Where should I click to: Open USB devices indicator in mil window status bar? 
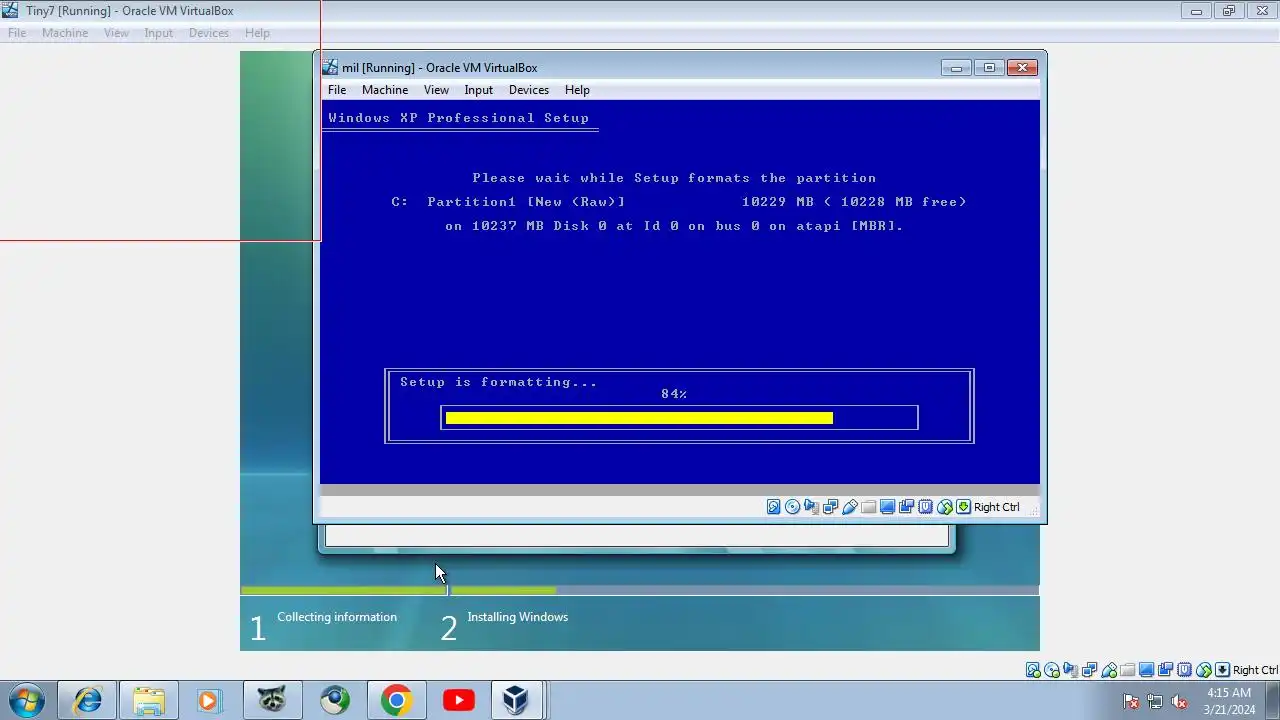point(850,507)
